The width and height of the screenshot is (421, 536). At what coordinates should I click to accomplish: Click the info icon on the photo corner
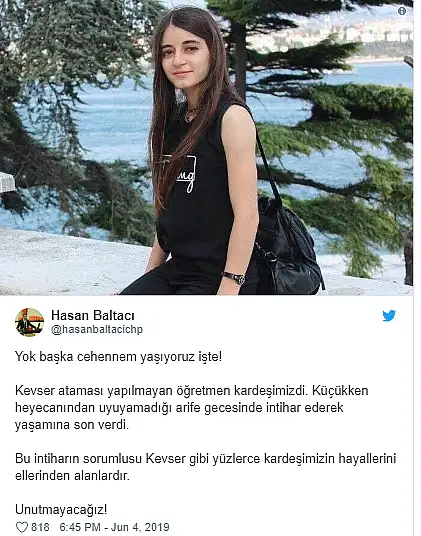coord(402,11)
